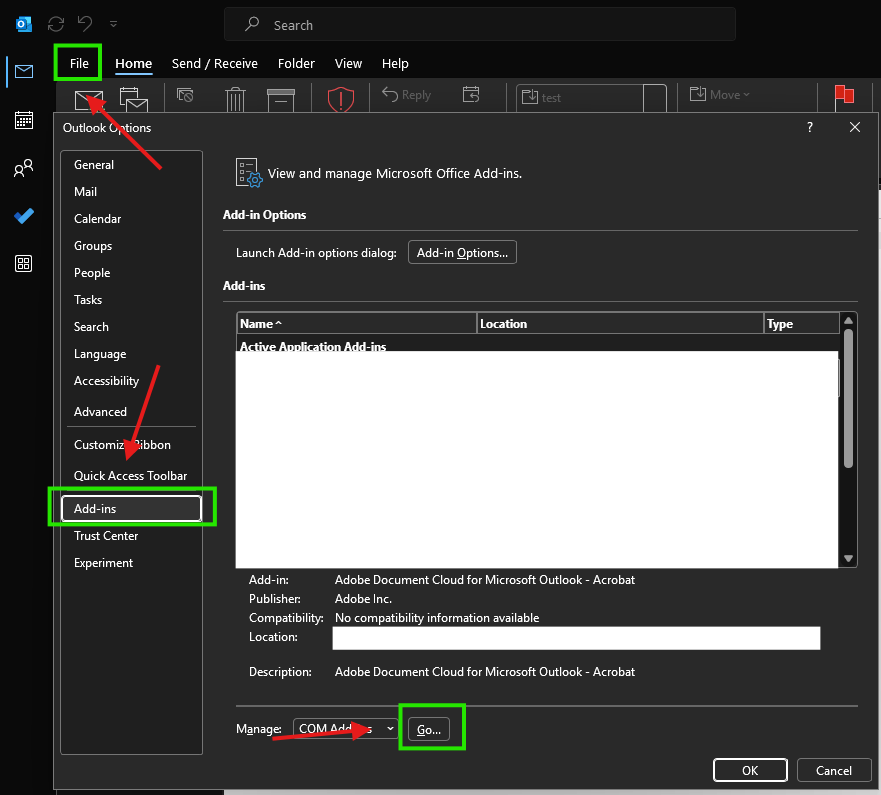Open the People view in left sidebar
The image size is (881, 795).
(x=24, y=168)
